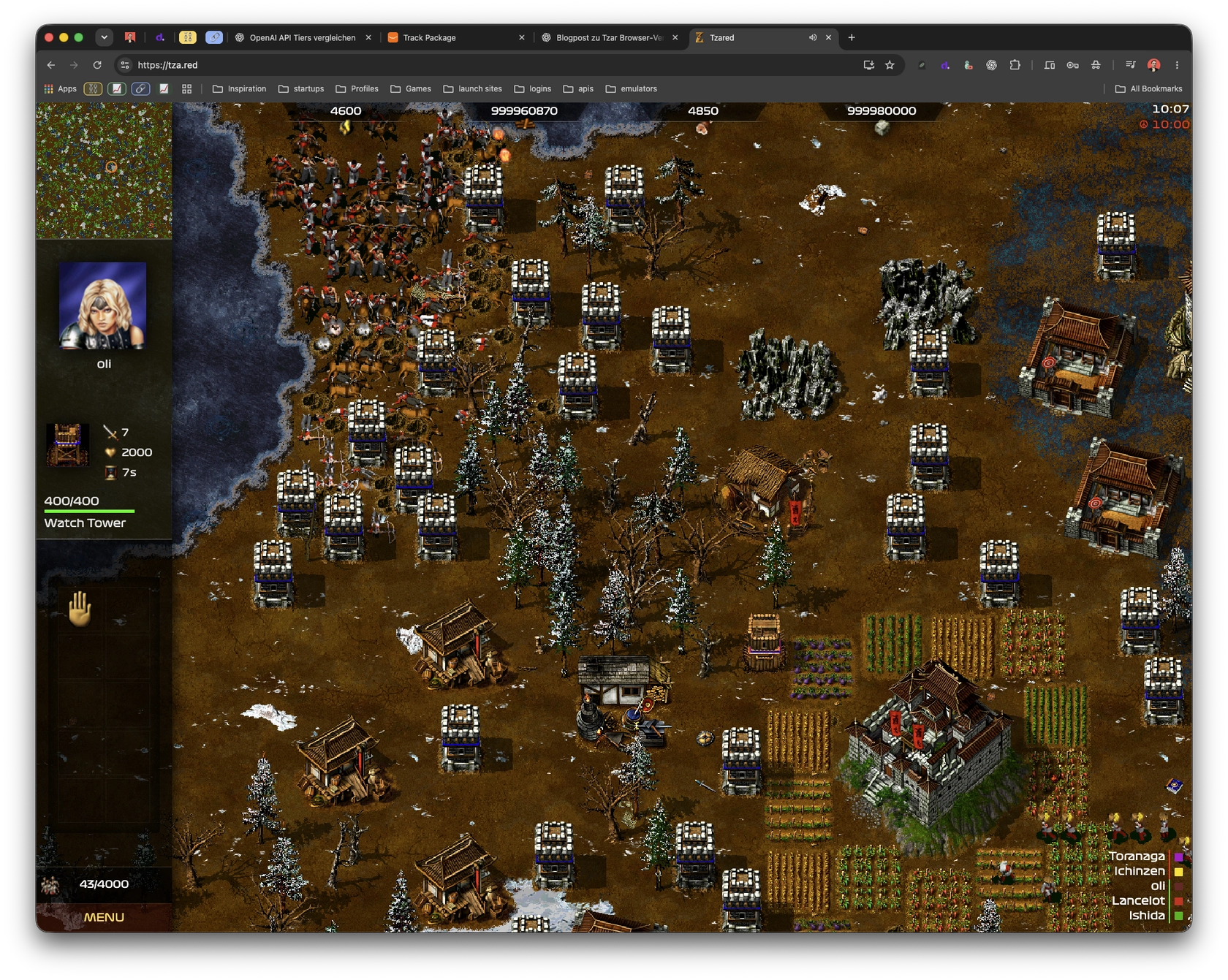Open the Apps shortcut in bookmarks bar
This screenshot has height=980, width=1228.
pos(60,89)
